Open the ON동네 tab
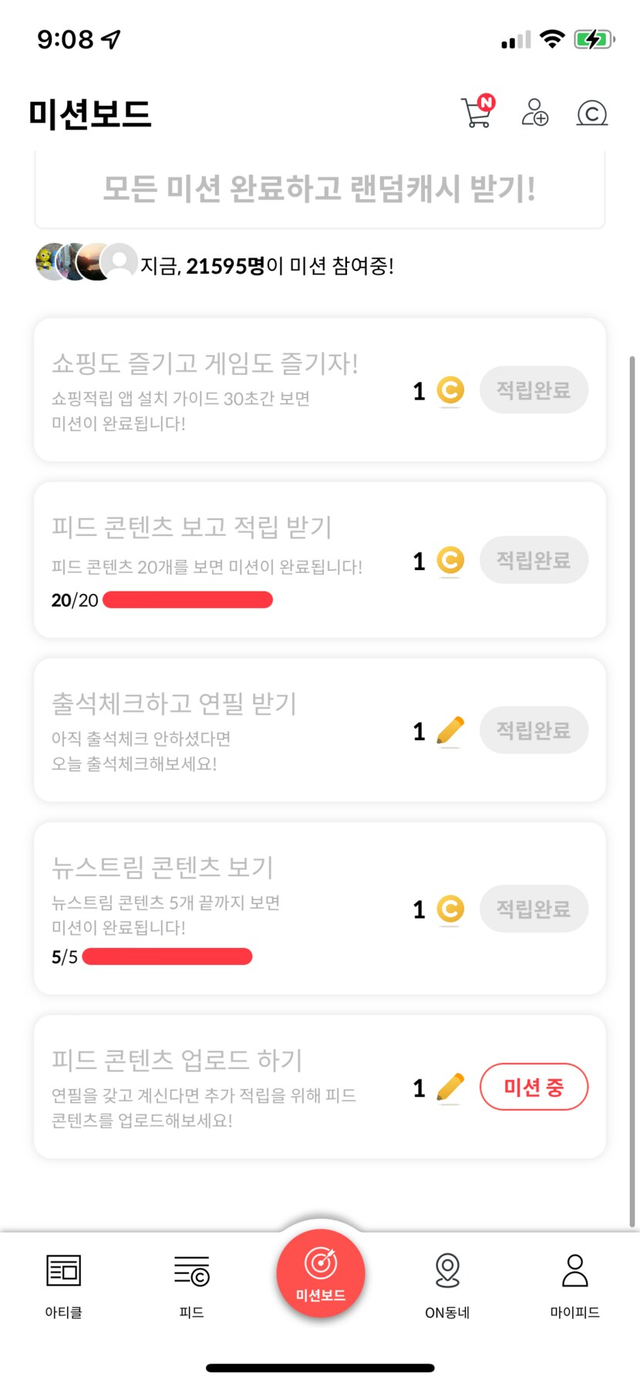 447,1285
